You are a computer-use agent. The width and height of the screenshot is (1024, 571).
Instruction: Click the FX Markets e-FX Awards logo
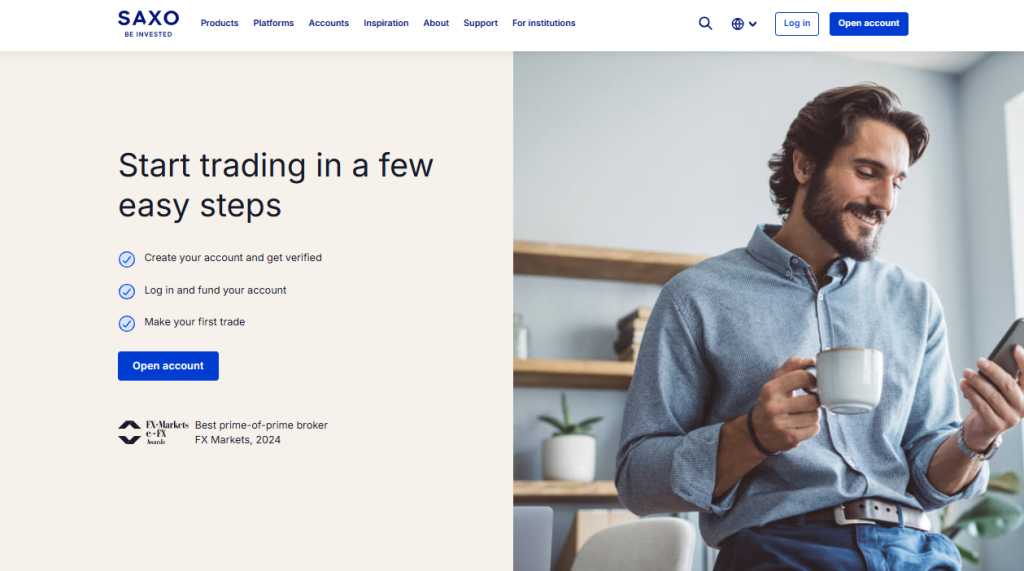point(153,432)
